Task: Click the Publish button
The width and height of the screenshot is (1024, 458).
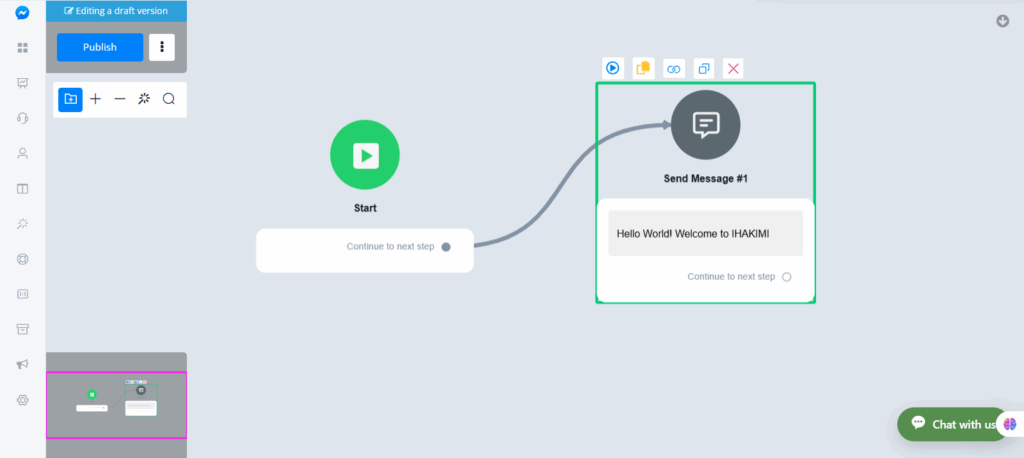Action: (x=100, y=47)
